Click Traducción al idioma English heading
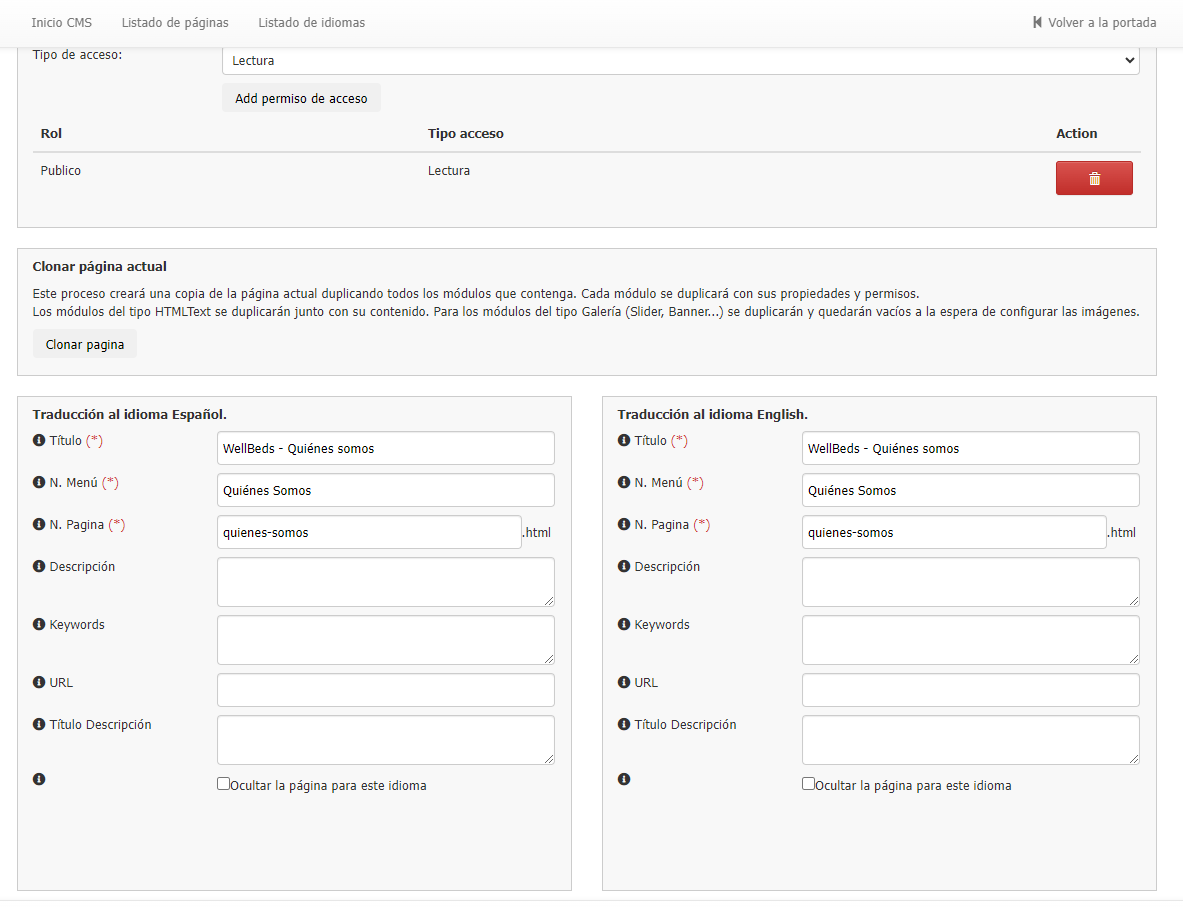This screenshot has height=907, width=1183. click(x=712, y=414)
